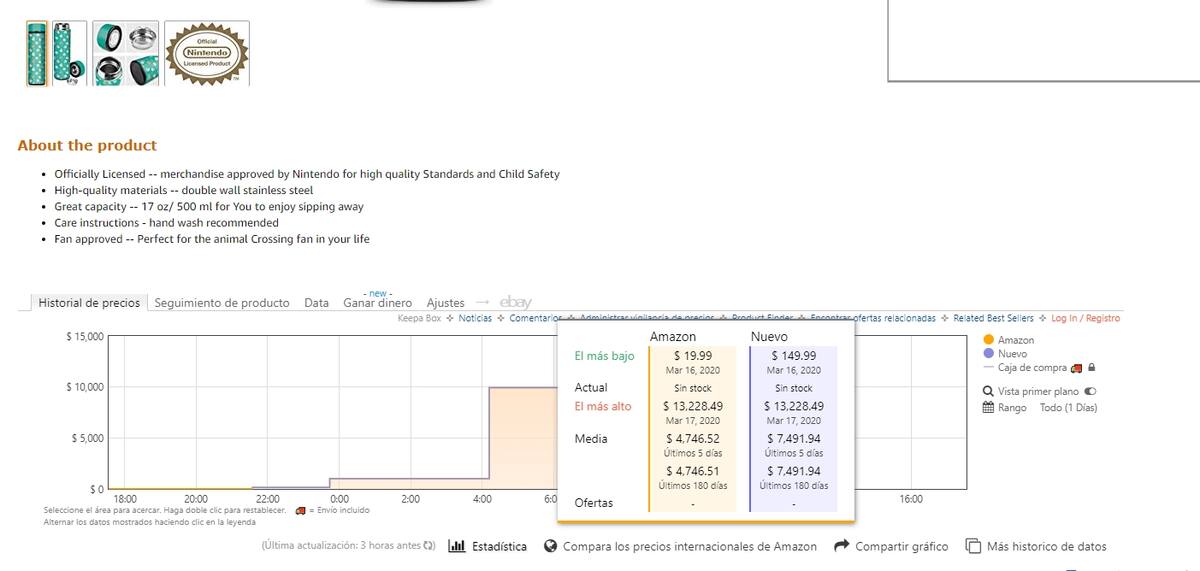
Task: Open the Keepa Box link
Action: coord(419,318)
